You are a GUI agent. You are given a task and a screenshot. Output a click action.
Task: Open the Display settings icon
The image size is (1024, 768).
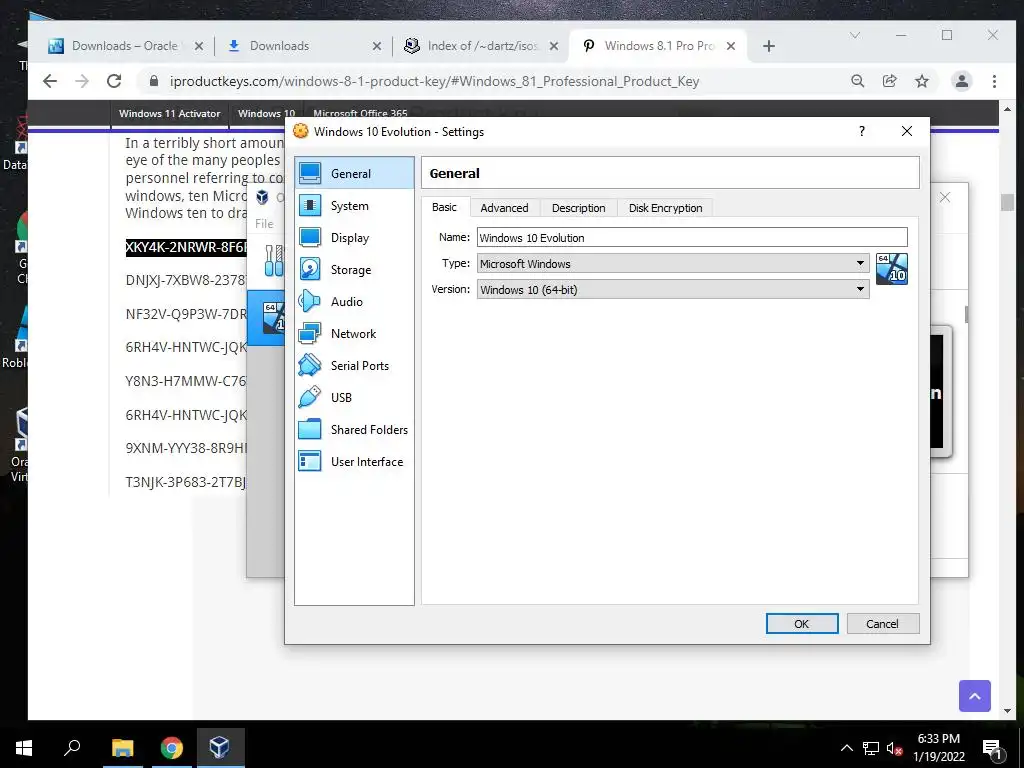click(x=310, y=237)
